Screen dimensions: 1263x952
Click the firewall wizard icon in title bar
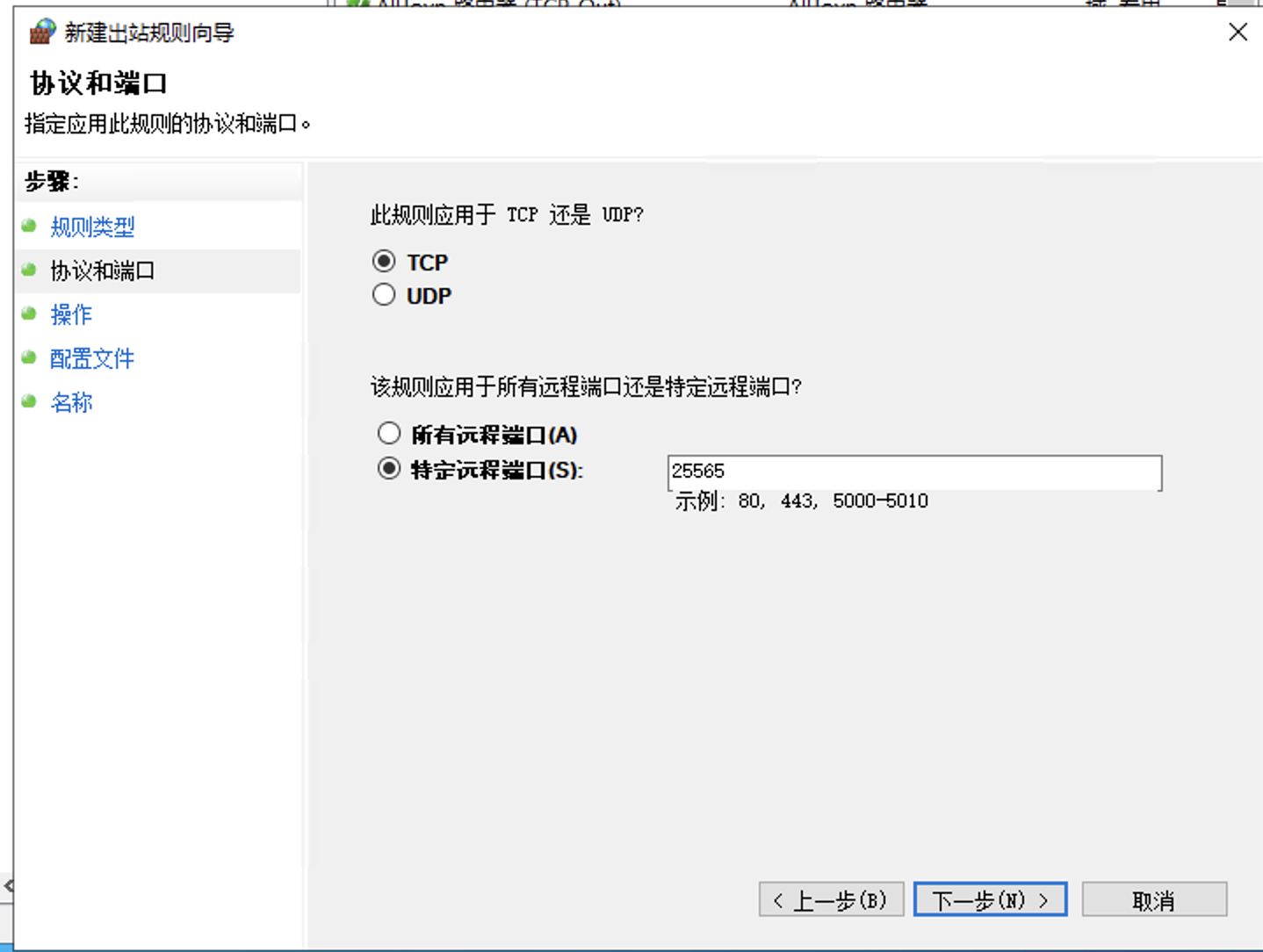(42, 32)
